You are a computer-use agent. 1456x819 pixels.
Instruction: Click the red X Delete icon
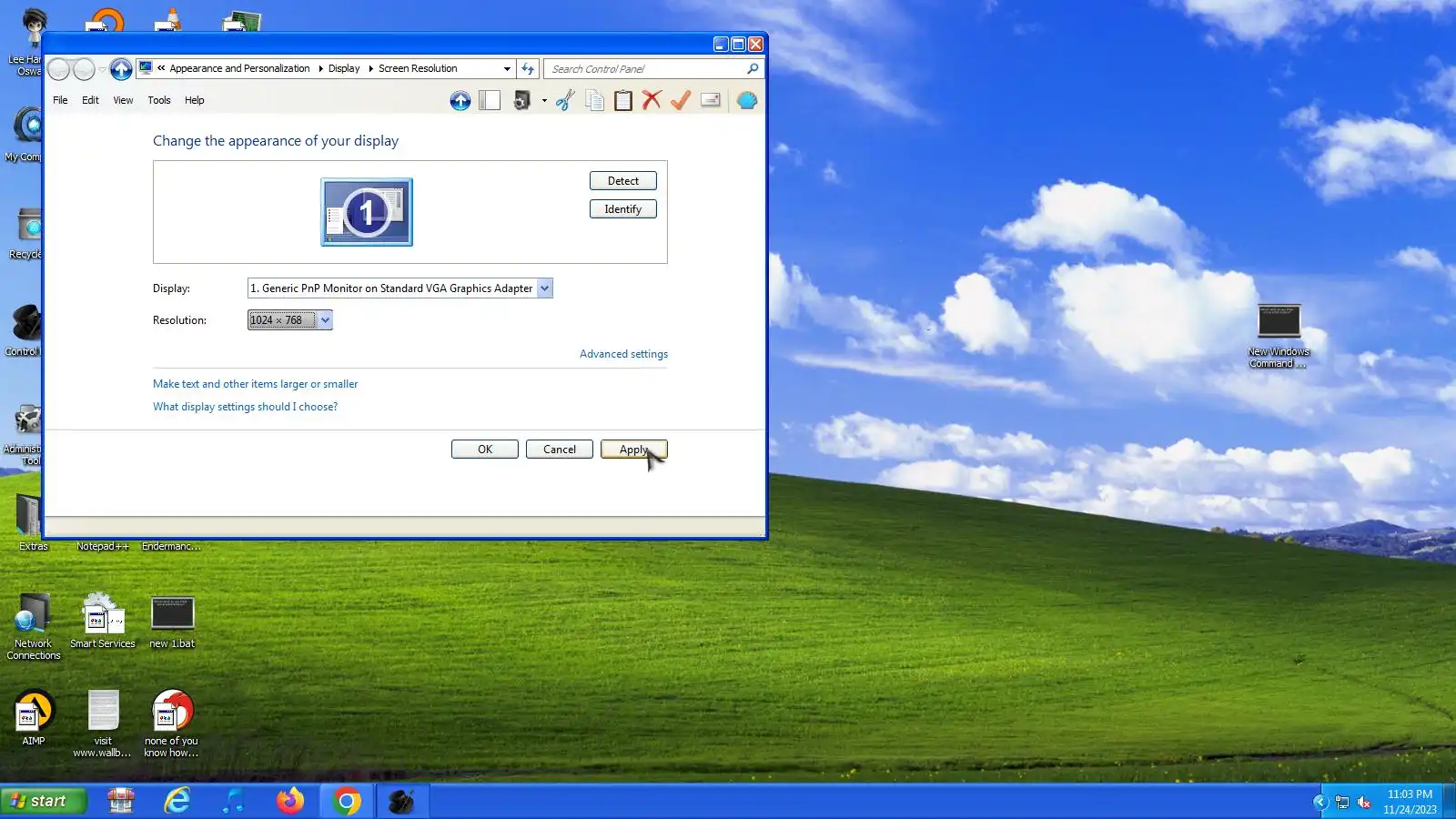pos(652,100)
